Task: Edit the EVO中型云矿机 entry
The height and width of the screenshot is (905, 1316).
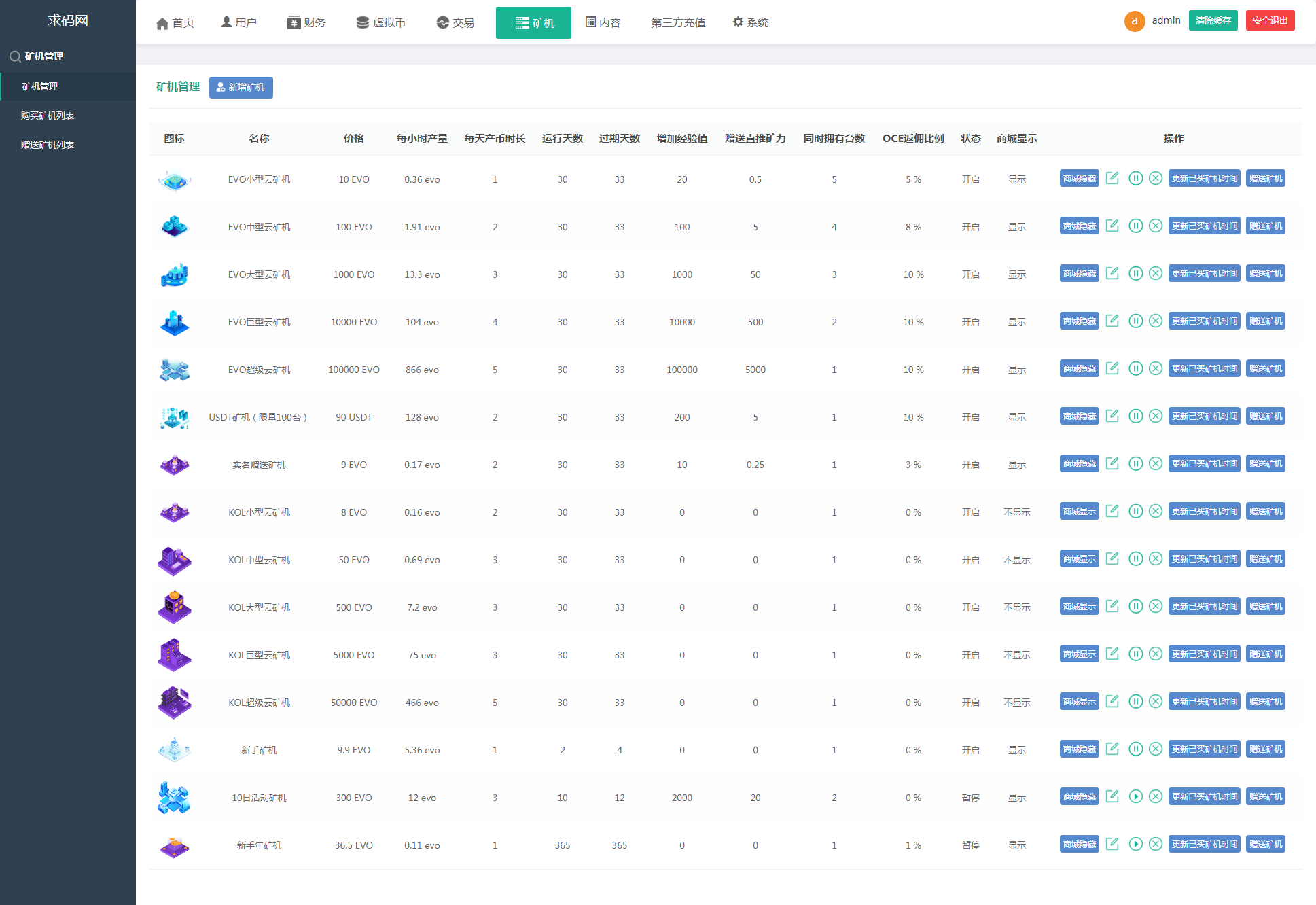Action: pyautogui.click(x=1112, y=226)
